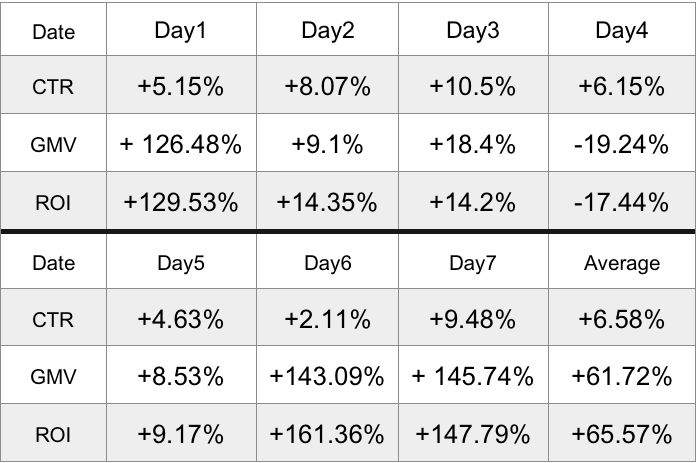Select the Day6 header cell
The height and width of the screenshot is (463, 698).
(x=327, y=263)
